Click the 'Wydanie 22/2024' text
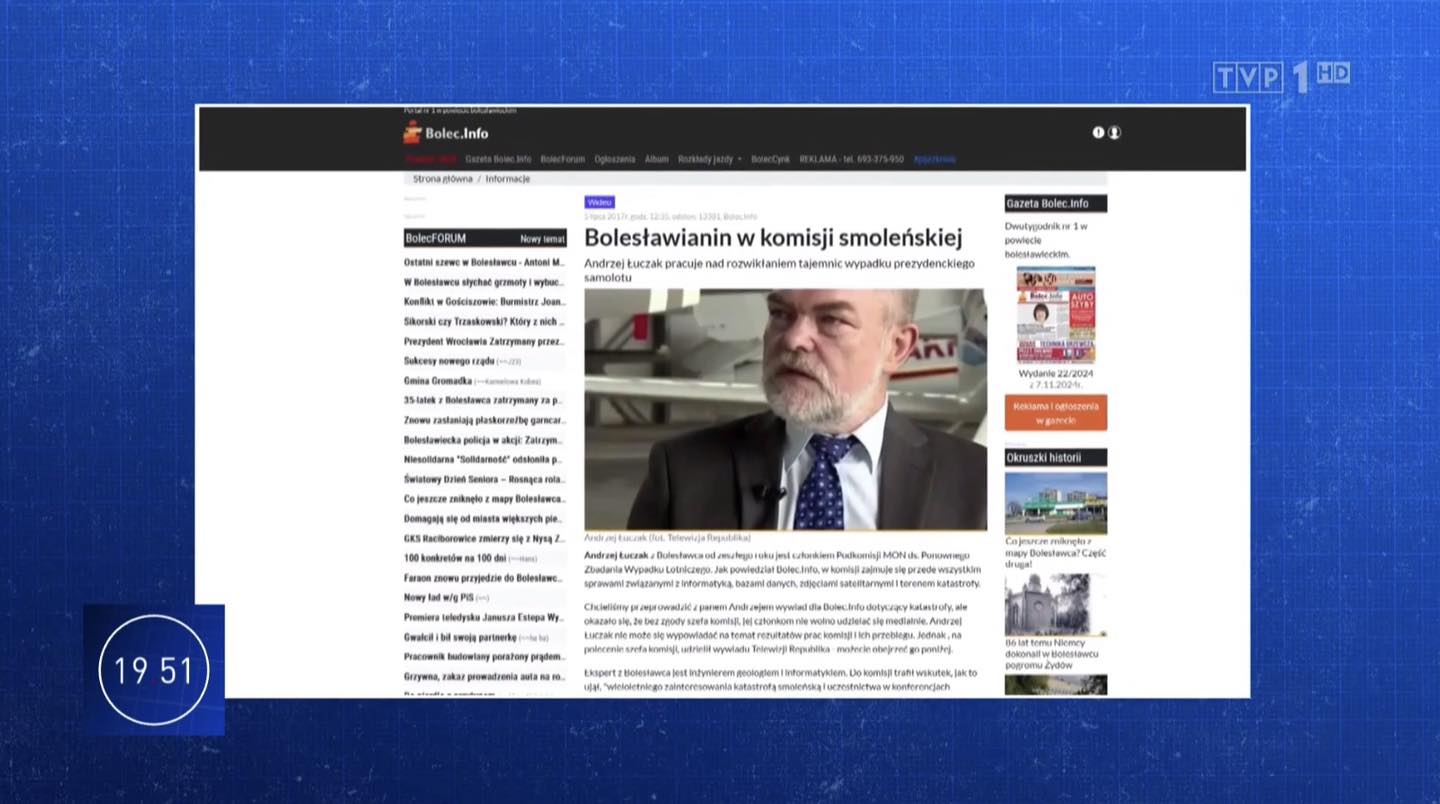This screenshot has height=804, width=1440. [x=1055, y=373]
